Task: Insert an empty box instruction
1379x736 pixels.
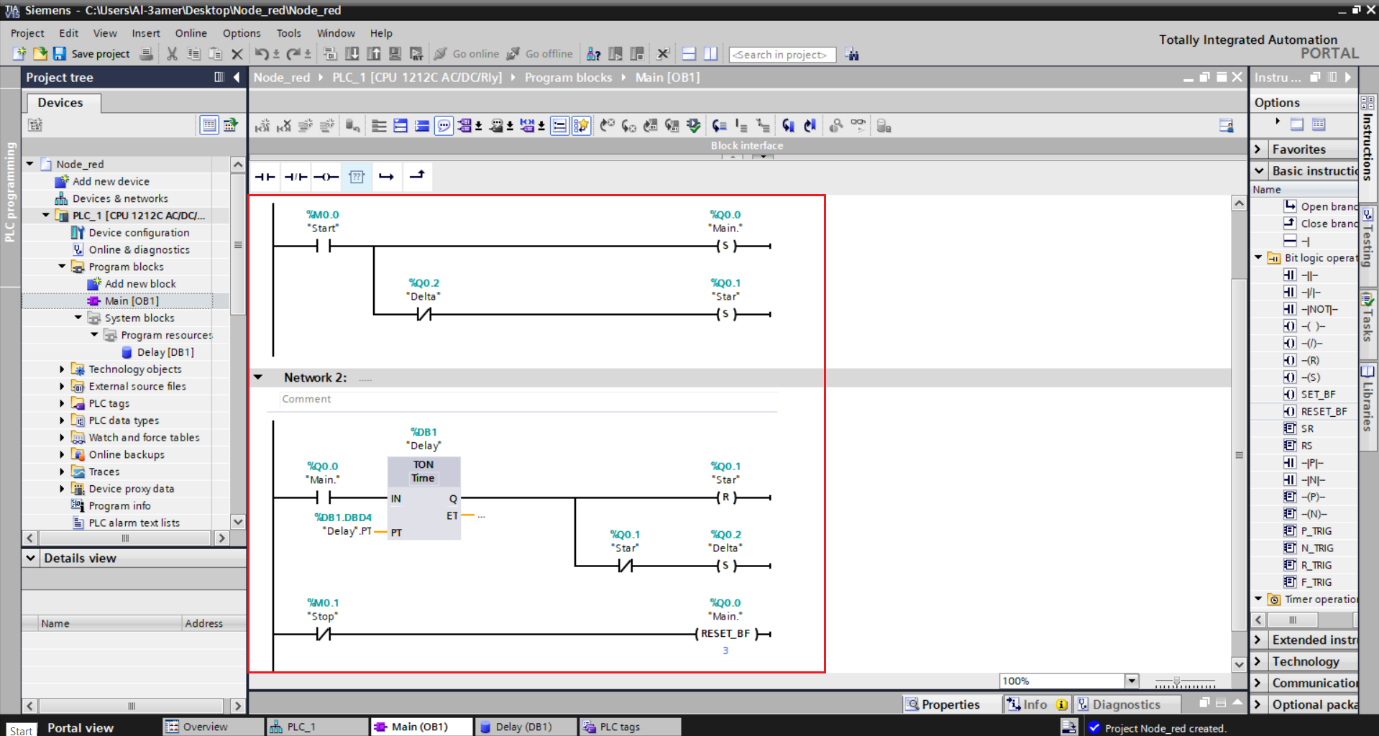Action: coord(356,177)
